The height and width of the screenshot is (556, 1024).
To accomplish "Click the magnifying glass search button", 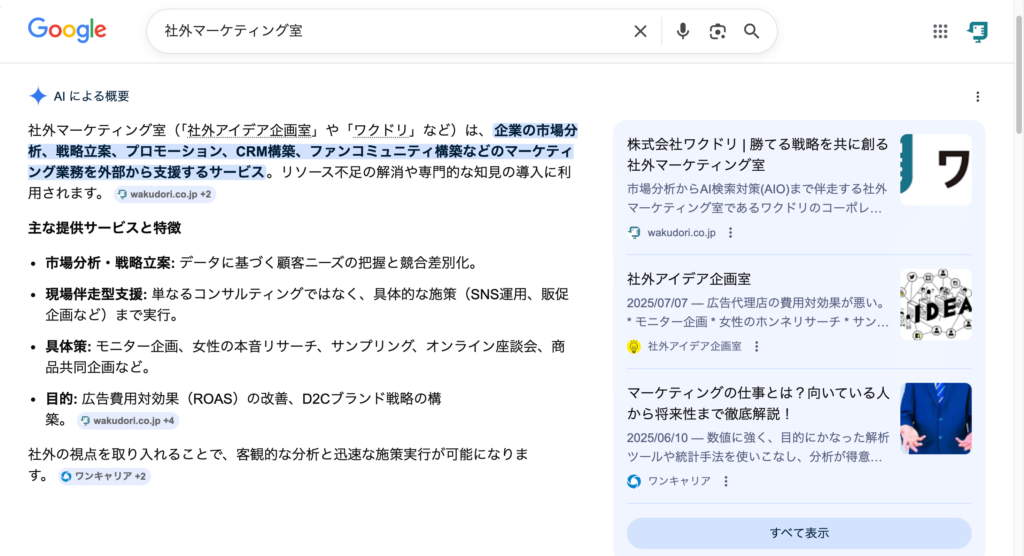I will (752, 31).
